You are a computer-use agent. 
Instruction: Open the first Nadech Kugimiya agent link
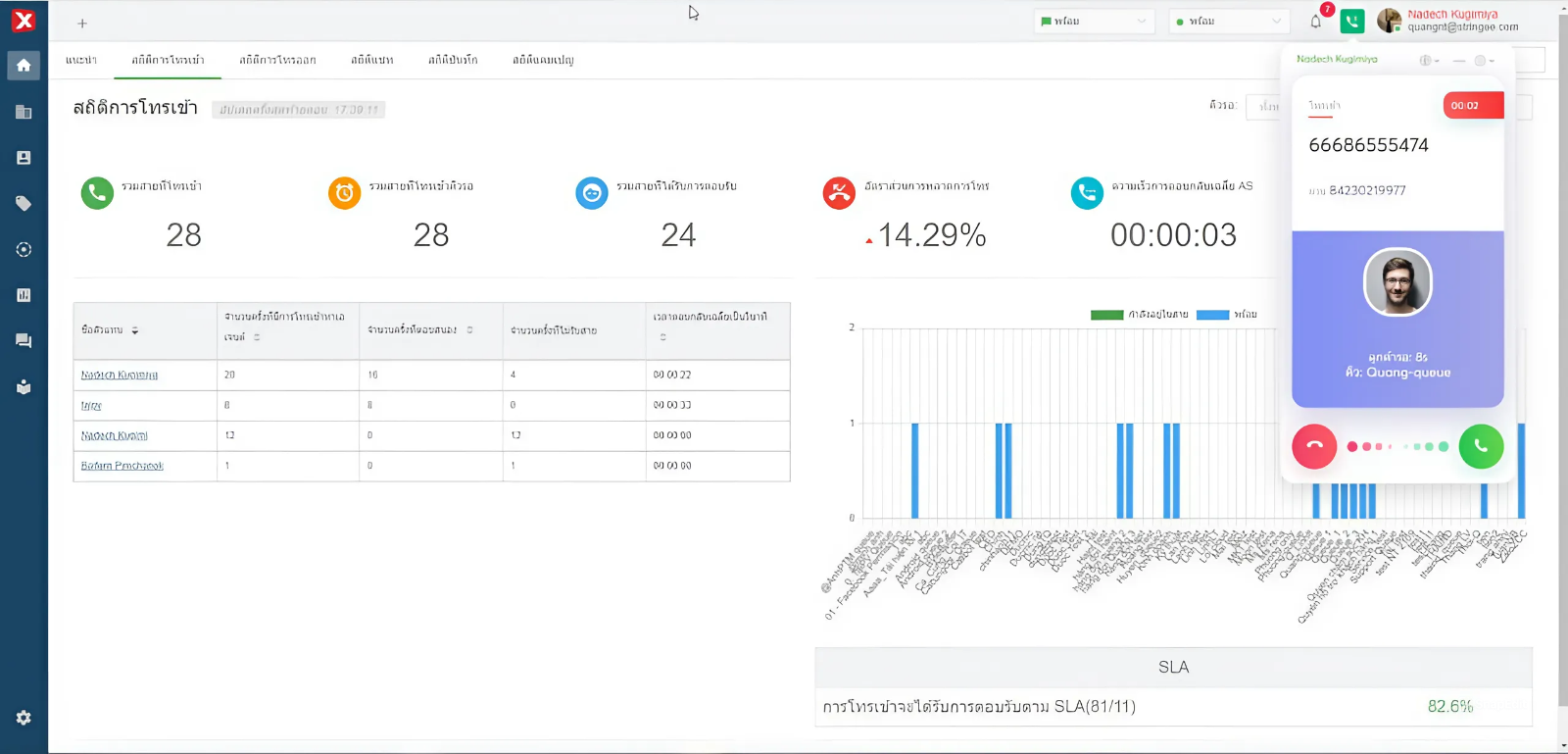click(x=120, y=376)
